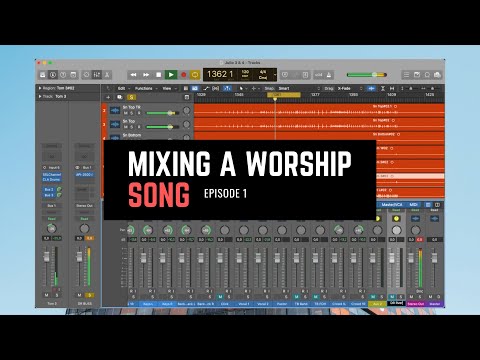Click the green Play button
Screen dimensions: 480x360
coord(171,75)
